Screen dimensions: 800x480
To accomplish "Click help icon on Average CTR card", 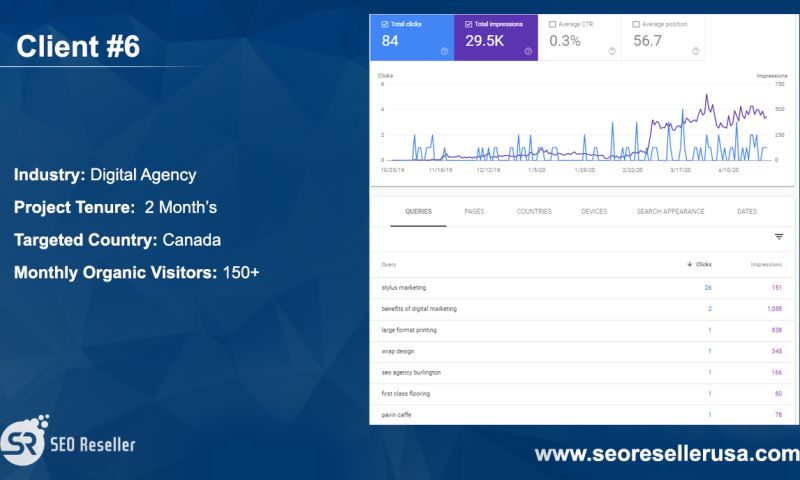I will (x=612, y=51).
